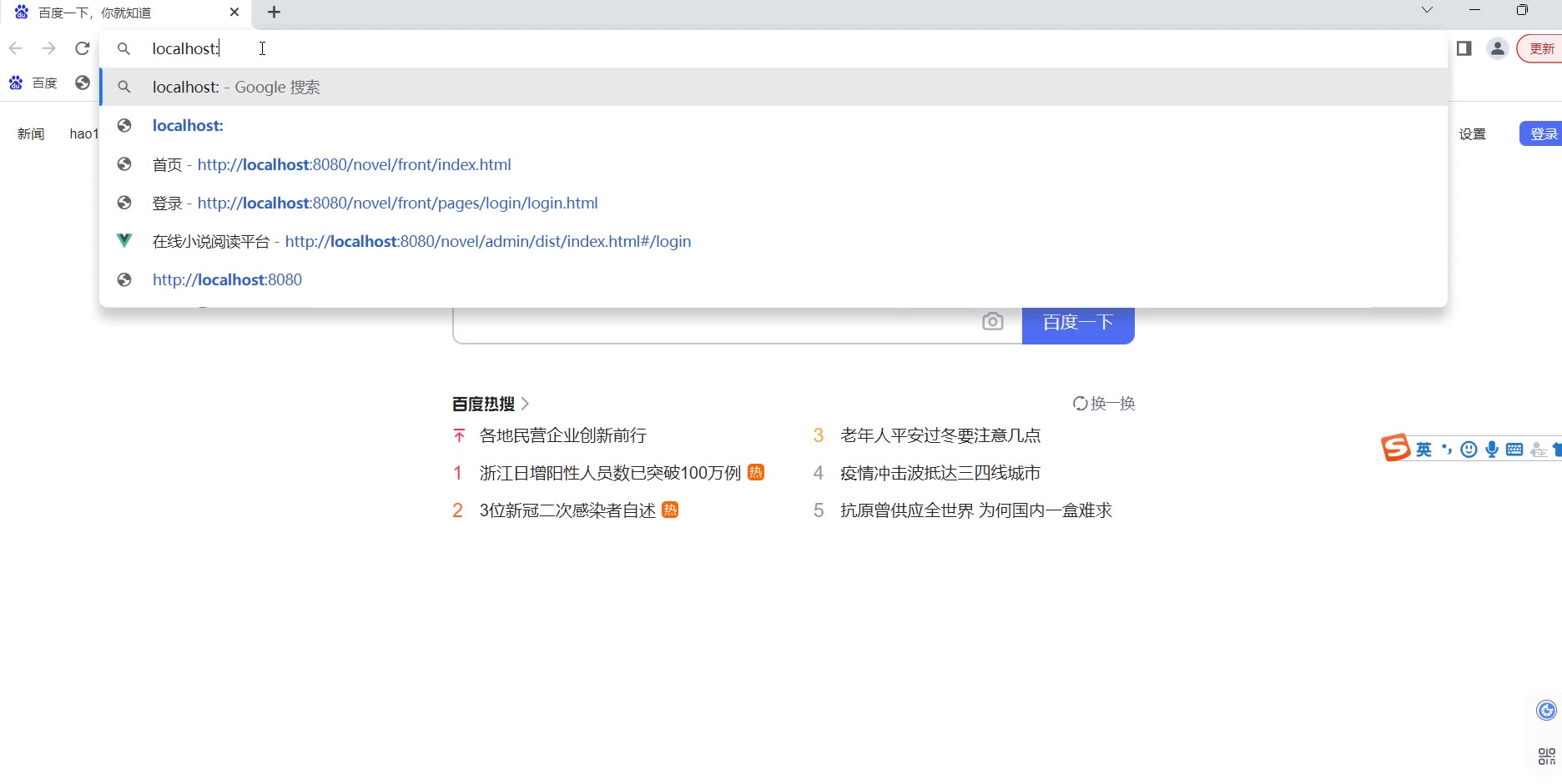
Task: Click the browser back arrow
Action: pos(15,48)
